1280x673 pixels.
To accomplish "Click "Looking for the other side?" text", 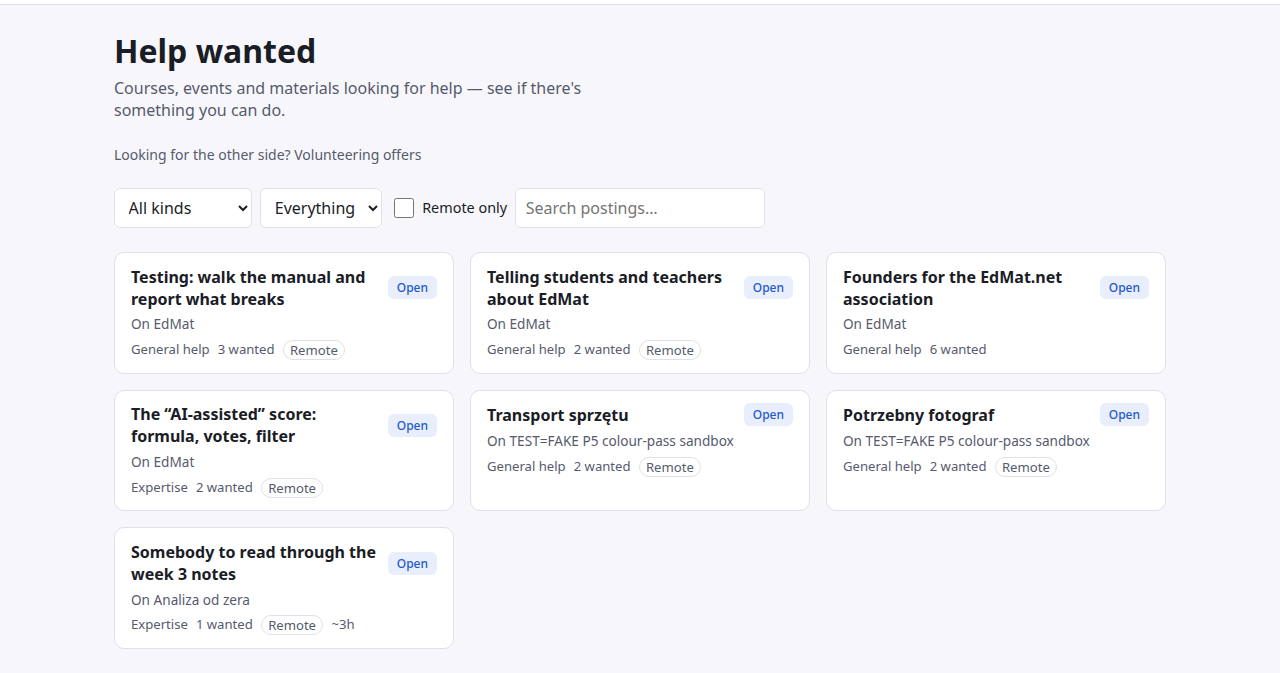I will 202,155.
